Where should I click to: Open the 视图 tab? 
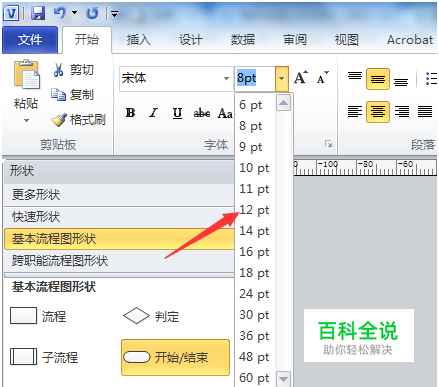347,40
